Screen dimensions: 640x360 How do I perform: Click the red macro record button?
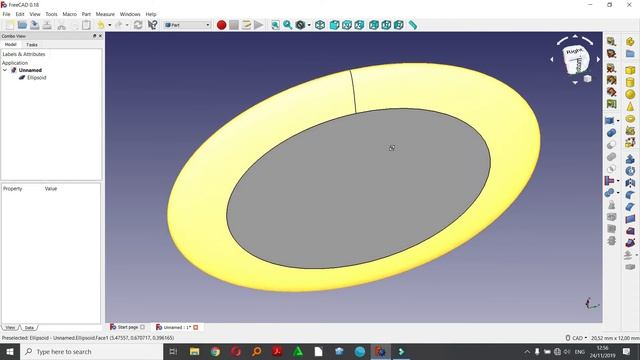[x=221, y=25]
